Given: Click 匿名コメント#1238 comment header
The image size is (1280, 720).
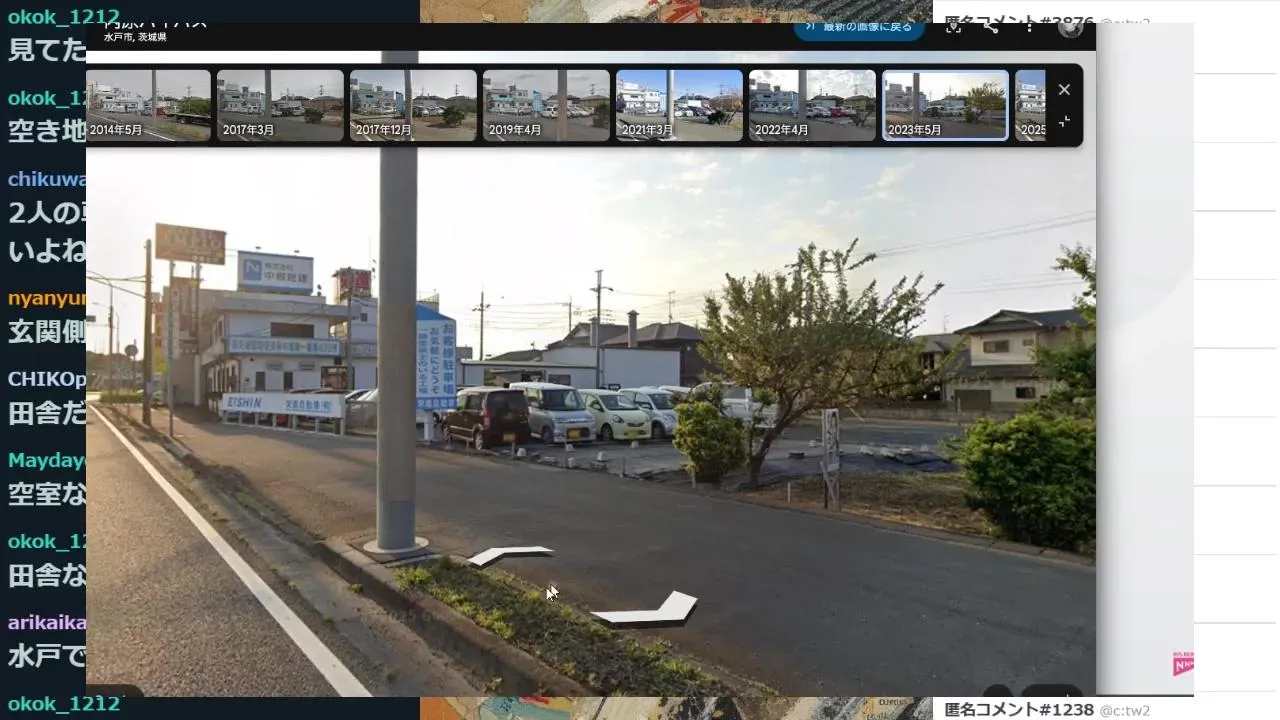Looking at the screenshot, I should pyautogui.click(x=1018, y=710).
